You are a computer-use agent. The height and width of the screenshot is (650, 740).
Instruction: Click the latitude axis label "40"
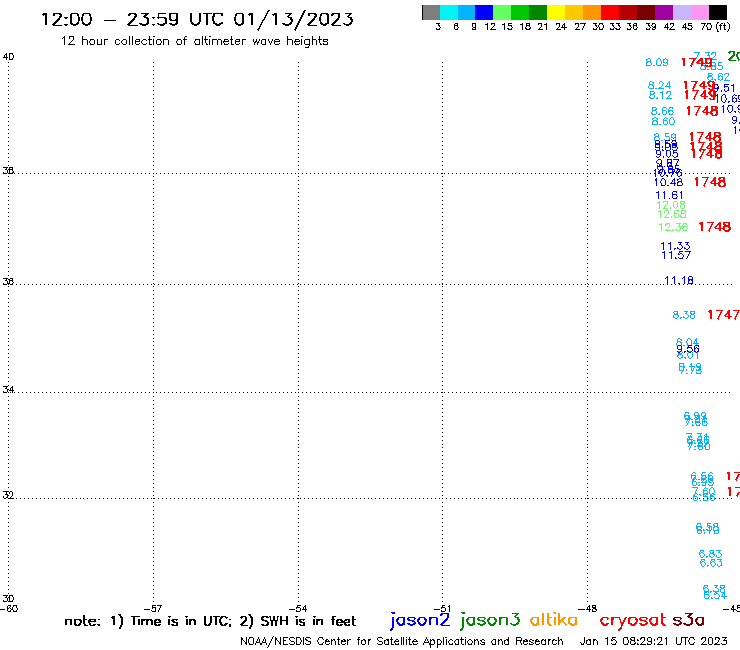pyautogui.click(x=8, y=57)
